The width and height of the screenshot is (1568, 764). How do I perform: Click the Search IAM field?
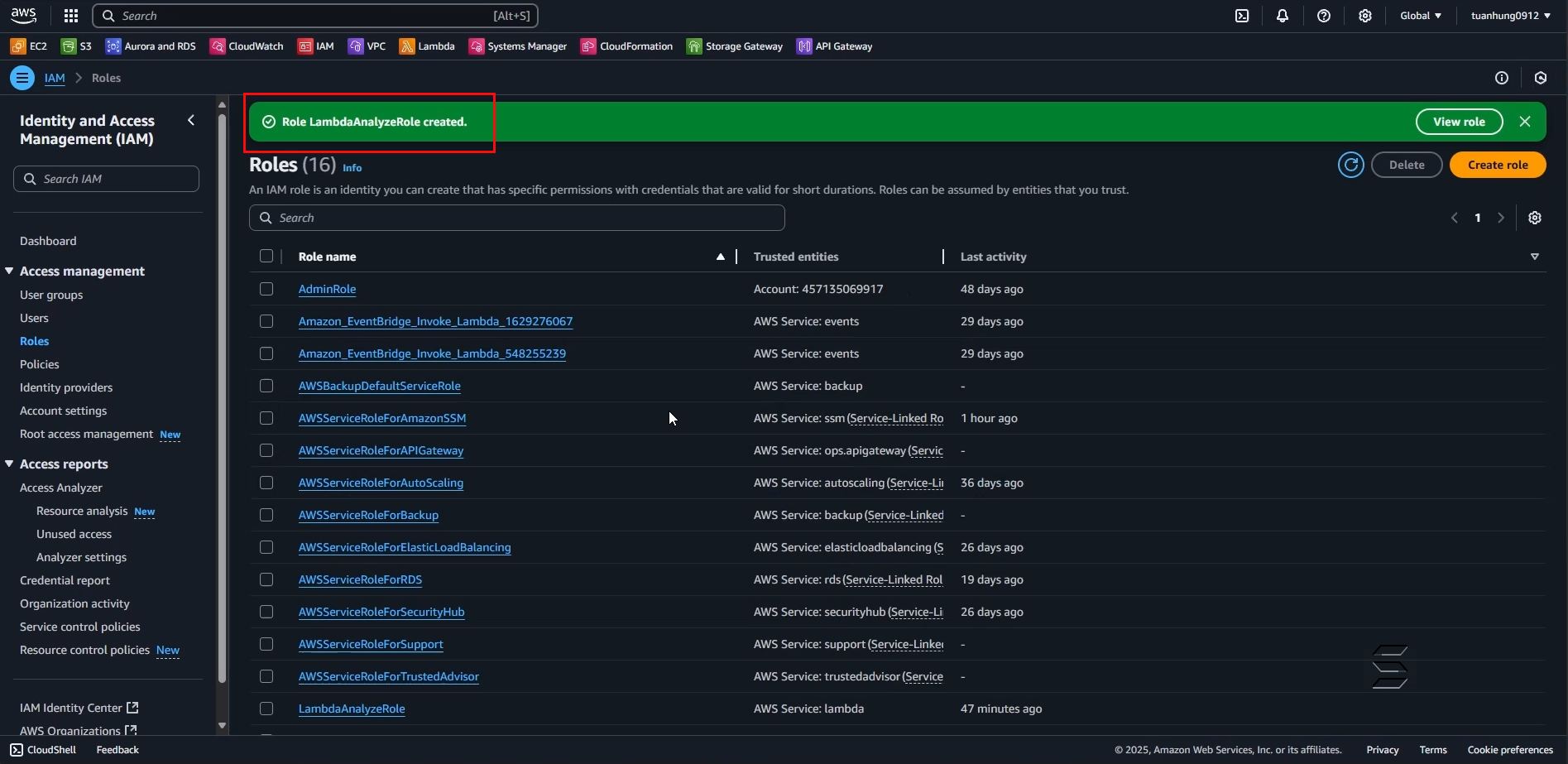(x=106, y=179)
